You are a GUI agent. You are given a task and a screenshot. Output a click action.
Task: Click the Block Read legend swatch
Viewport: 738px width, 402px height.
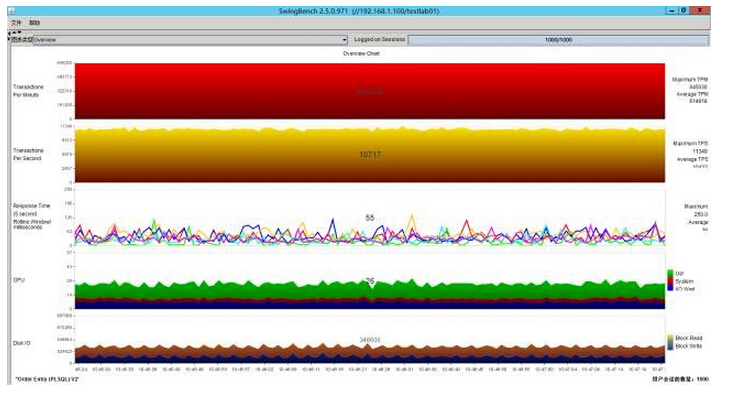(x=670, y=338)
